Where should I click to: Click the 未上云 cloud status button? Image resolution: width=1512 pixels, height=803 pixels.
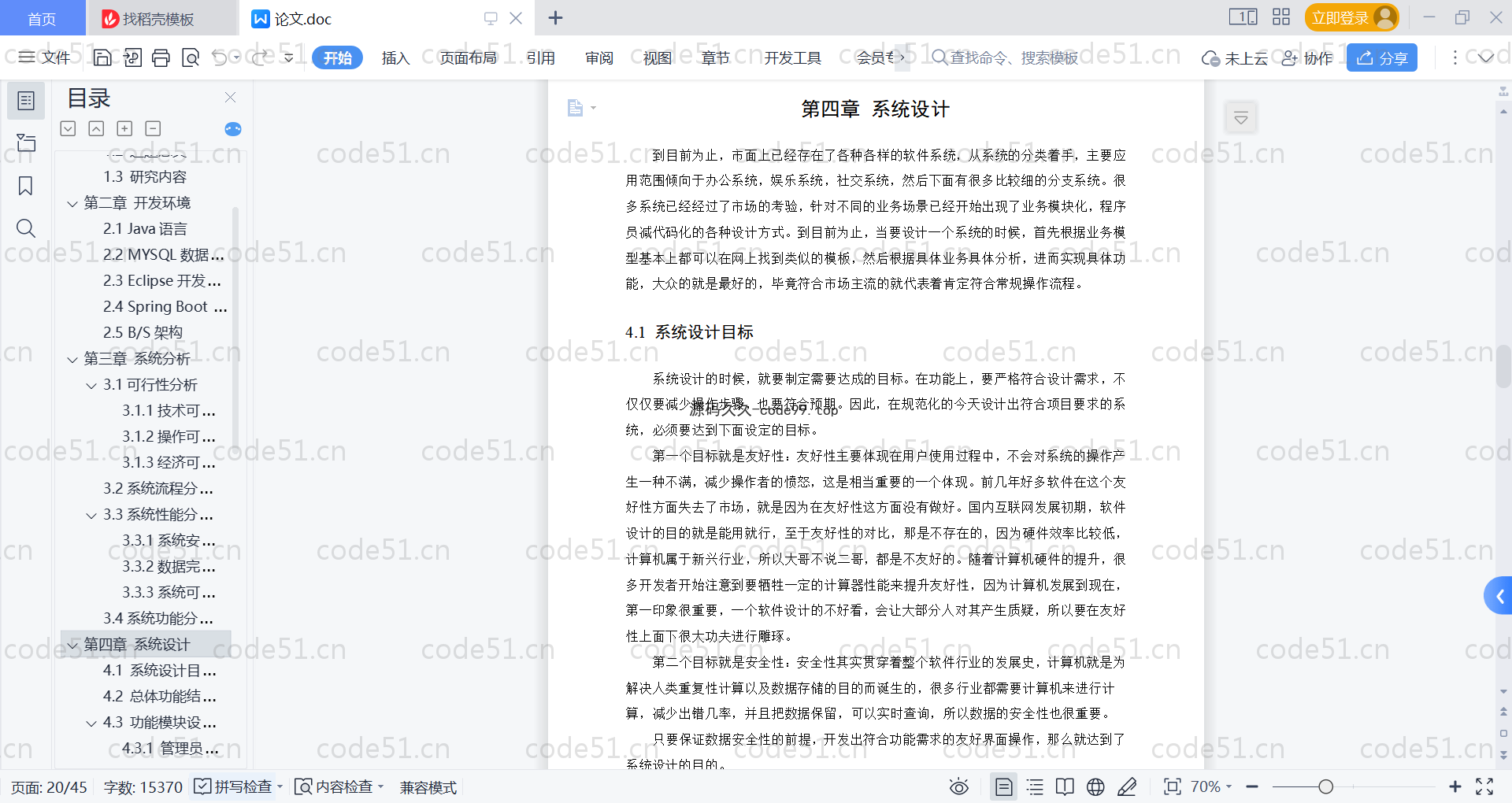(1234, 57)
